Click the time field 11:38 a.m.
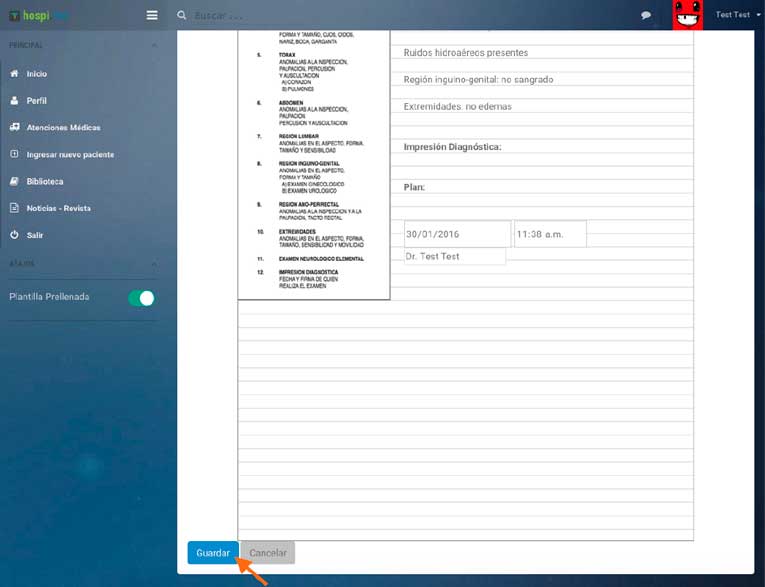The height and width of the screenshot is (587, 765). coord(549,234)
